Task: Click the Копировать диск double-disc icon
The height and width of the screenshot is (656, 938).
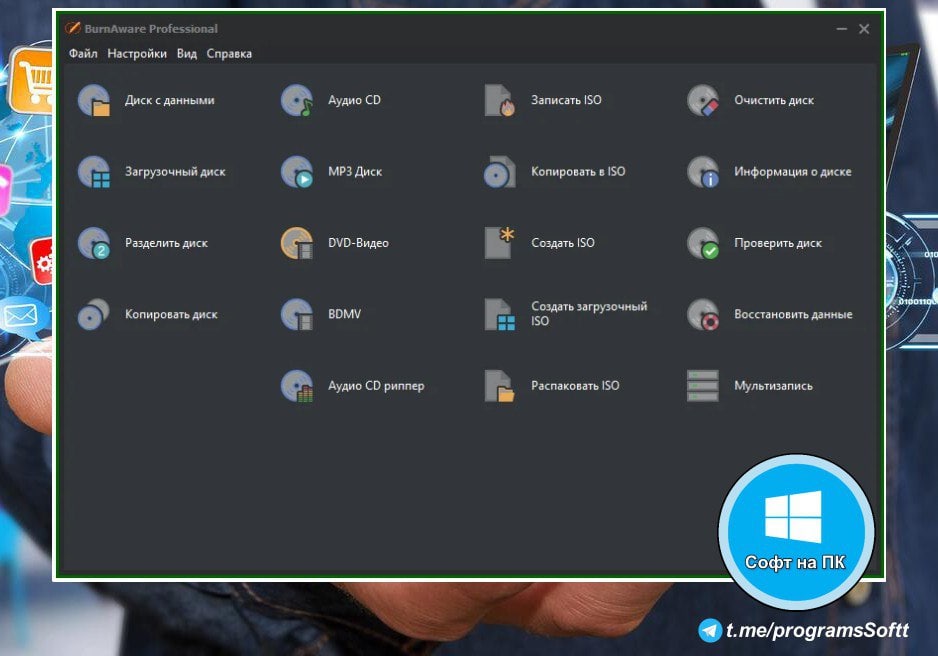Action: pos(94,314)
